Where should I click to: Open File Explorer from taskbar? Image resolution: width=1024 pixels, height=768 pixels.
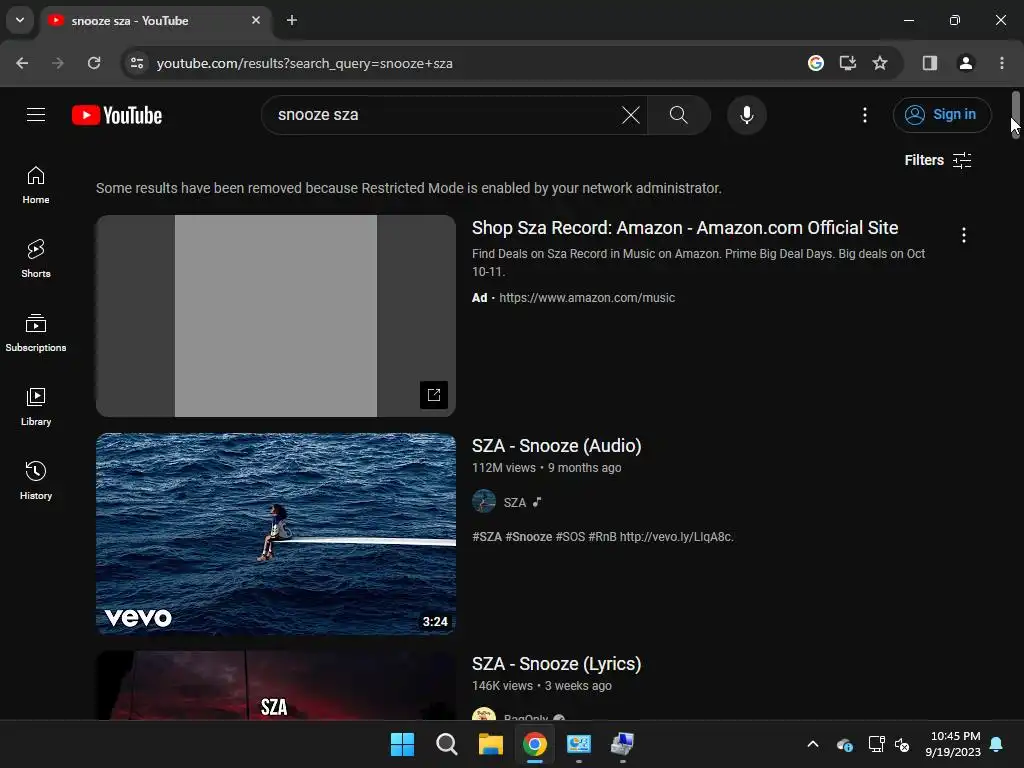pyautogui.click(x=490, y=744)
